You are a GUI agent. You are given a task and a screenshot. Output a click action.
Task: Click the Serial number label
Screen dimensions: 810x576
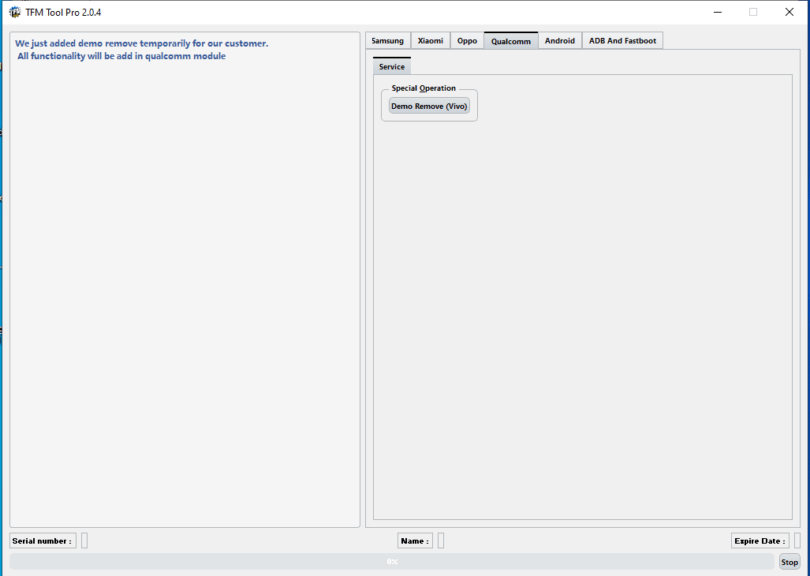pyautogui.click(x=43, y=541)
